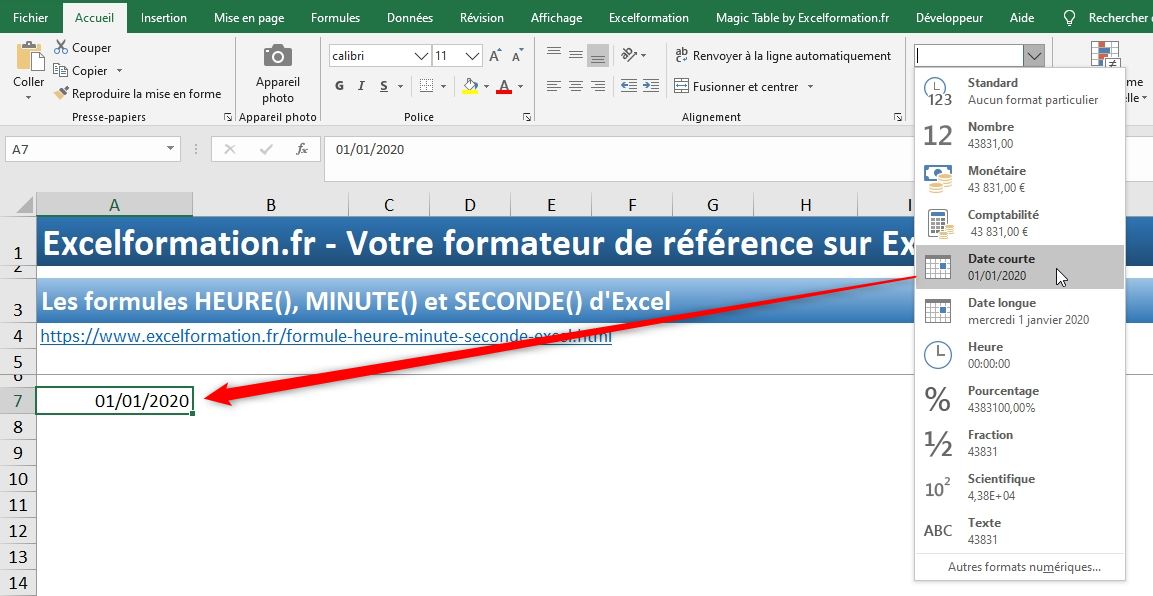Select cell A7 containing 01/01/2020

(x=114, y=401)
